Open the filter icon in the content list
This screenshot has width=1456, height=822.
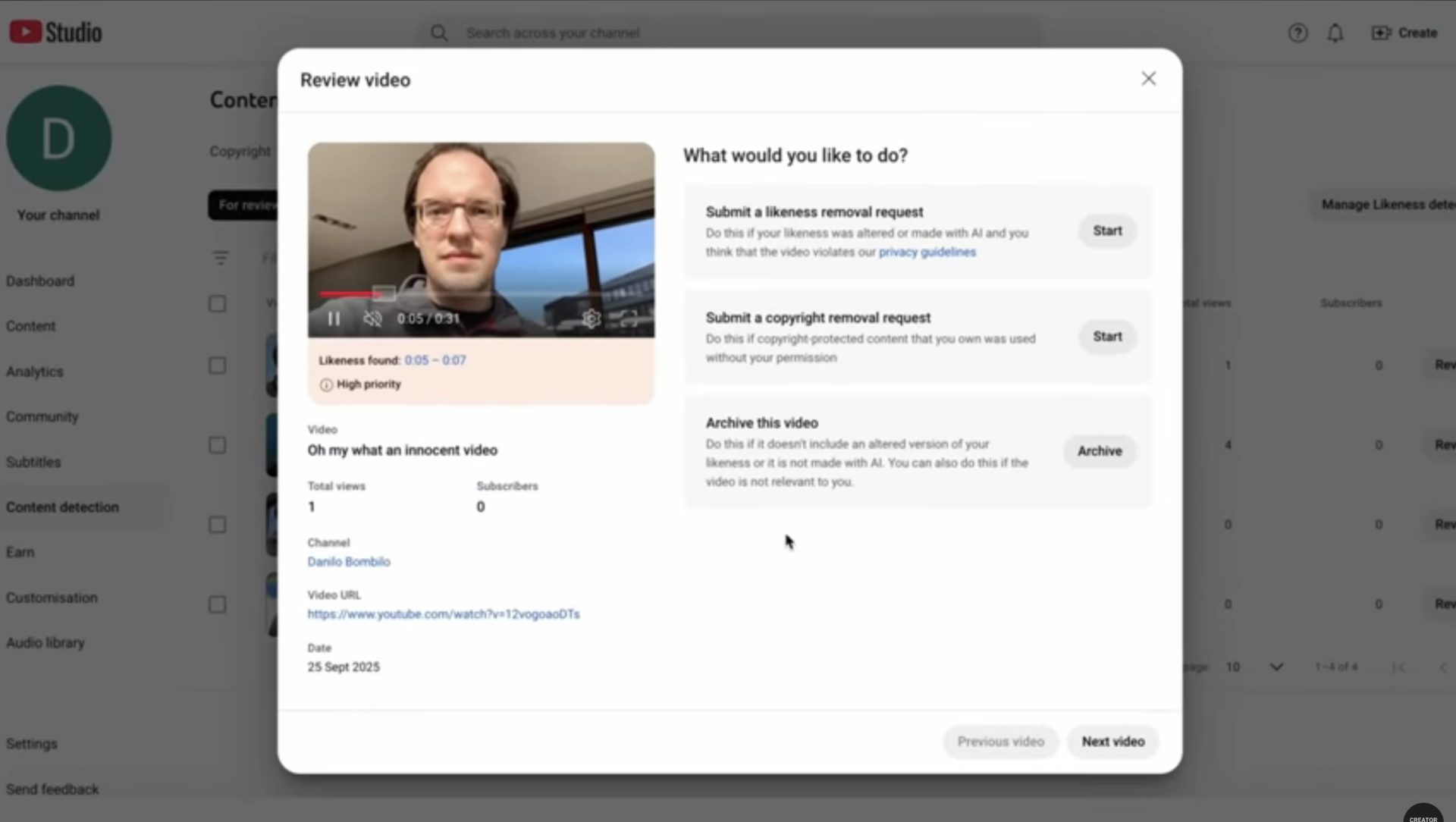point(221,258)
